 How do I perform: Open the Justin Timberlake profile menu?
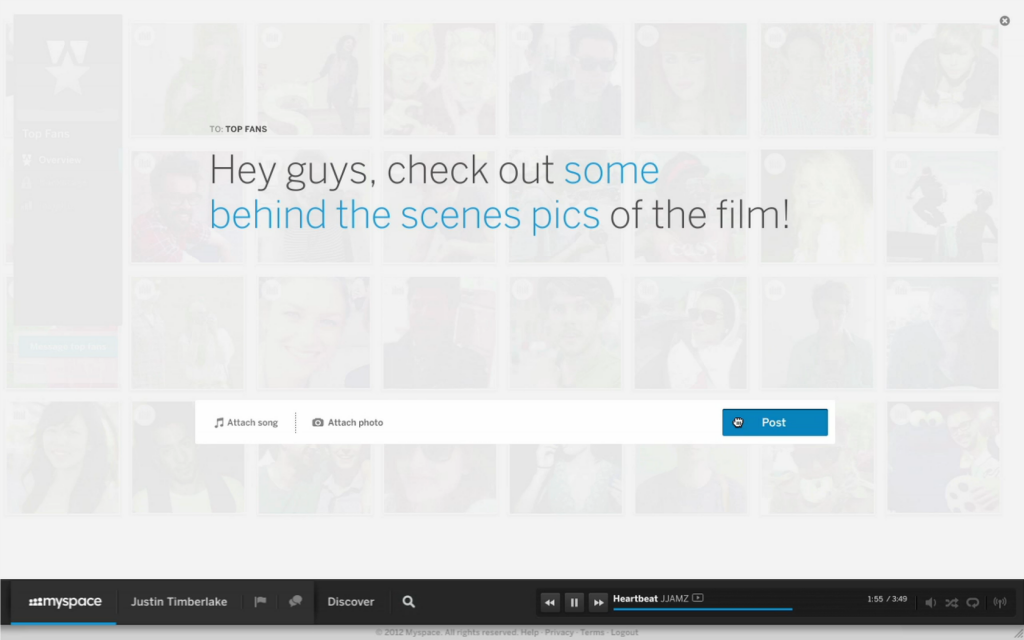coord(179,601)
